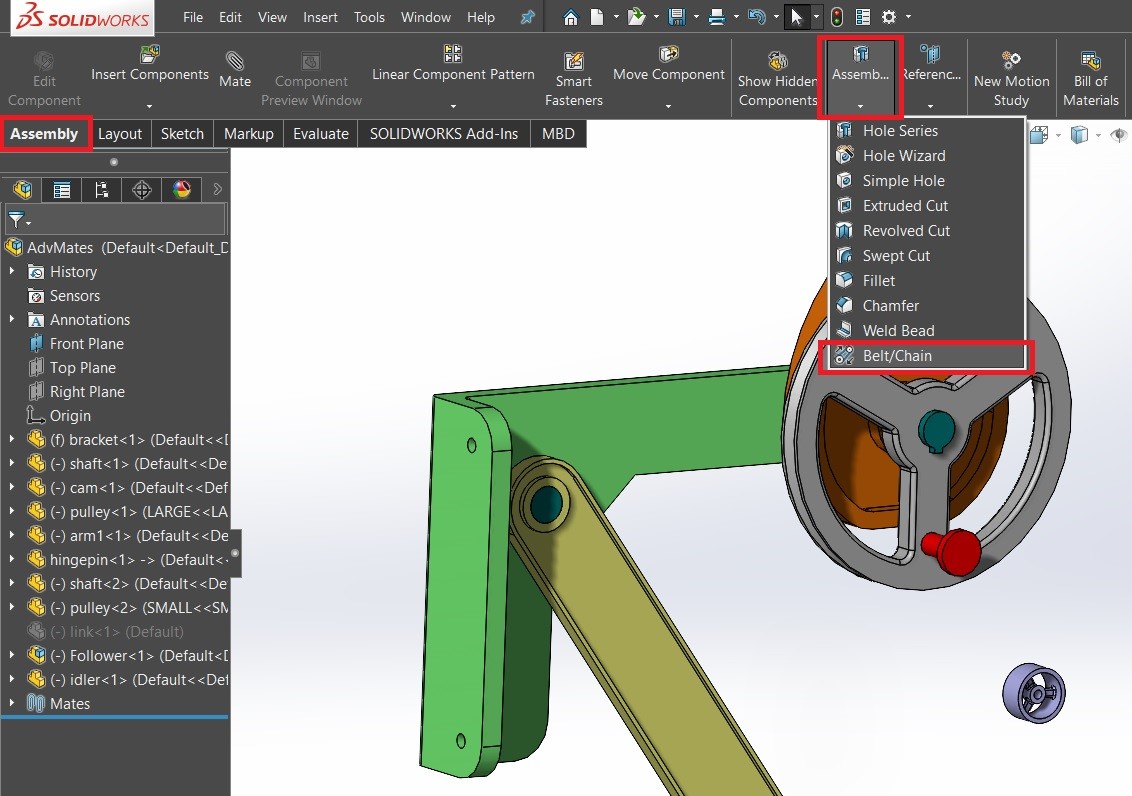Open the Tools menu
This screenshot has width=1132, height=796.
coord(369,17)
